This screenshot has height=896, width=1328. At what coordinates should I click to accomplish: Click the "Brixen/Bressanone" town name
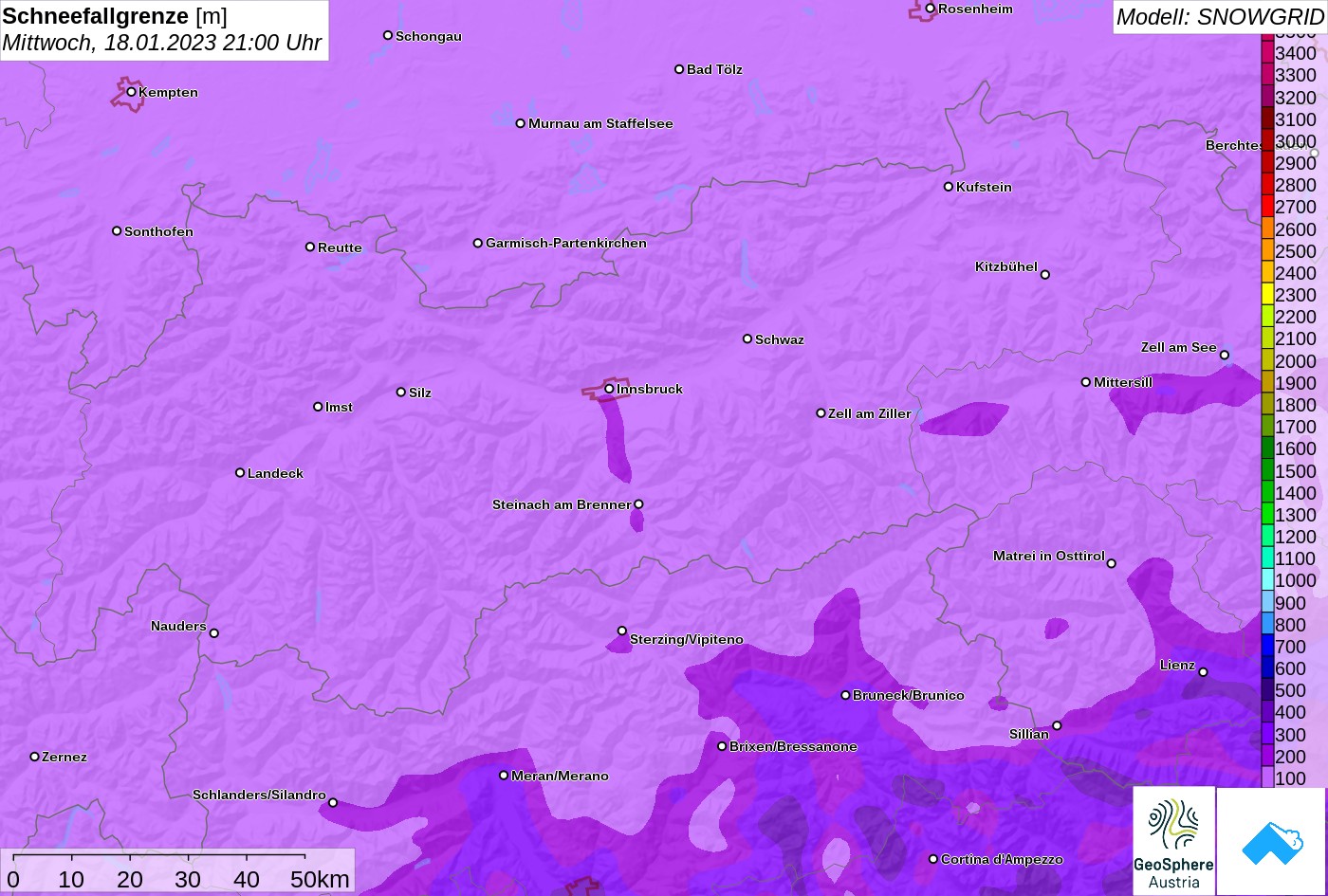click(x=793, y=746)
